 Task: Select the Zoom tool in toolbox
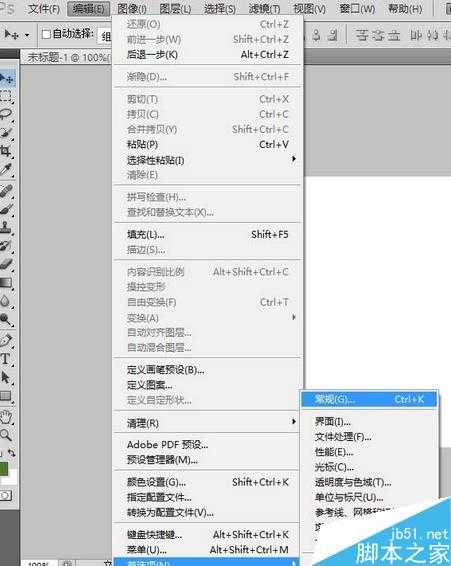[x=6, y=435]
